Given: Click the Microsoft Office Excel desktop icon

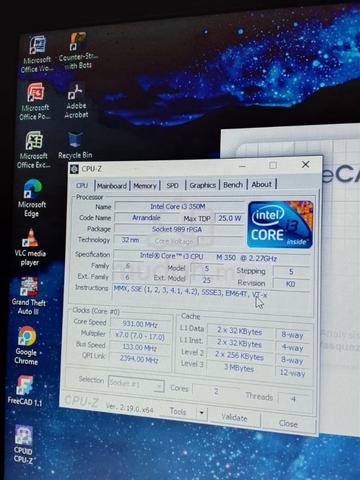Looking at the screenshot, I should coord(34,150).
